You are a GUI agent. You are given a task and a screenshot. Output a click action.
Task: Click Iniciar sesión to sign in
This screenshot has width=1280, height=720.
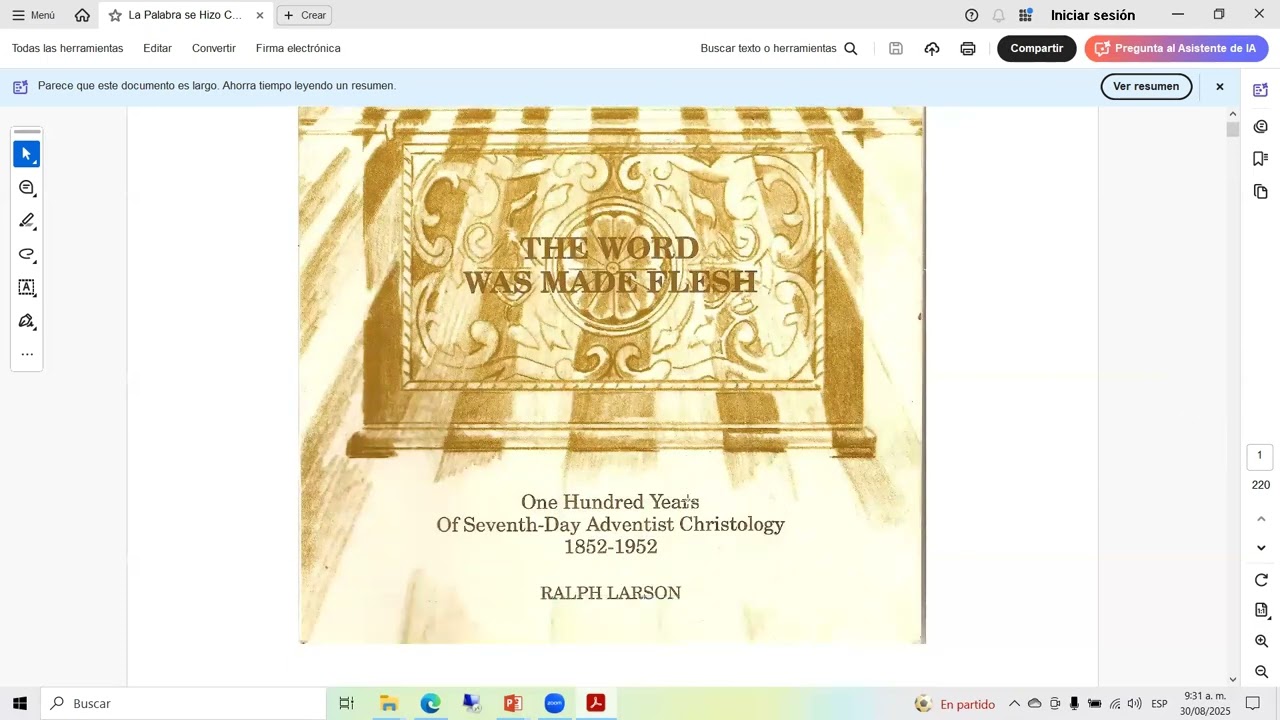coord(1092,15)
